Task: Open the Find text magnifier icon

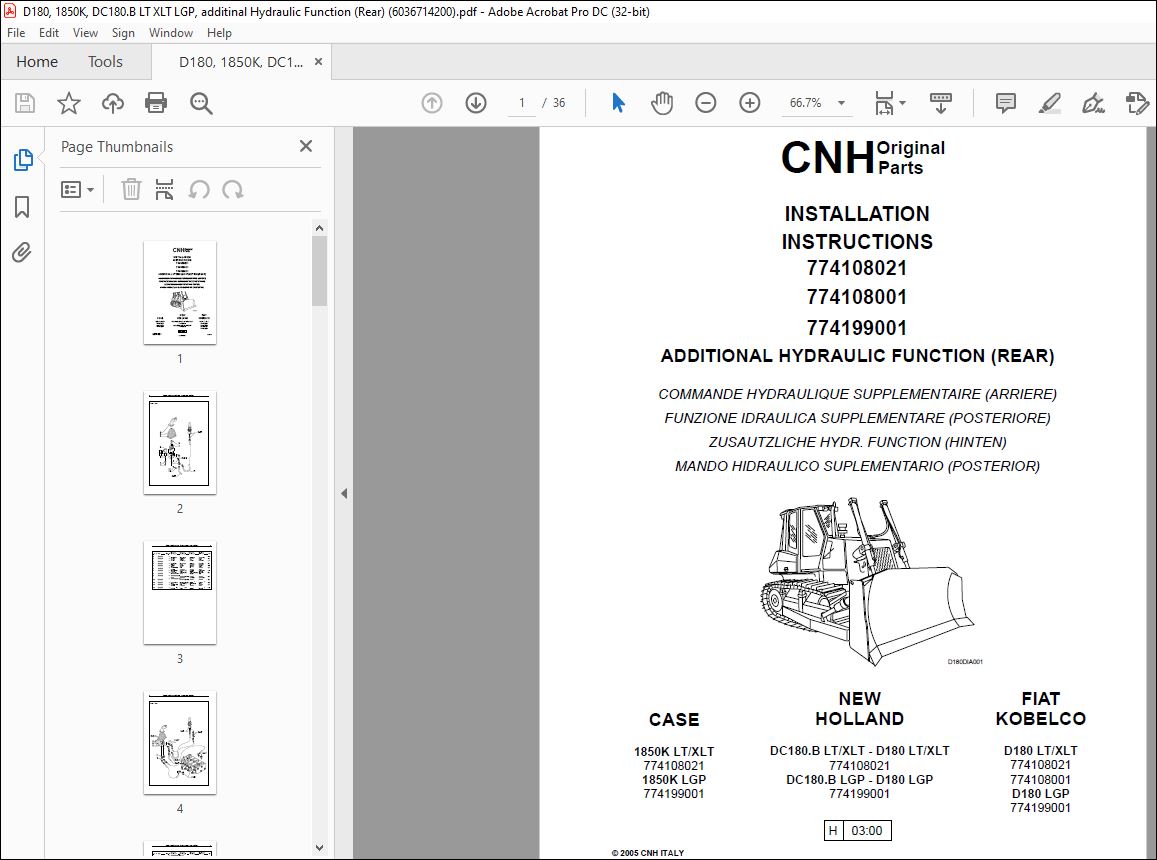Action: pyautogui.click(x=201, y=103)
